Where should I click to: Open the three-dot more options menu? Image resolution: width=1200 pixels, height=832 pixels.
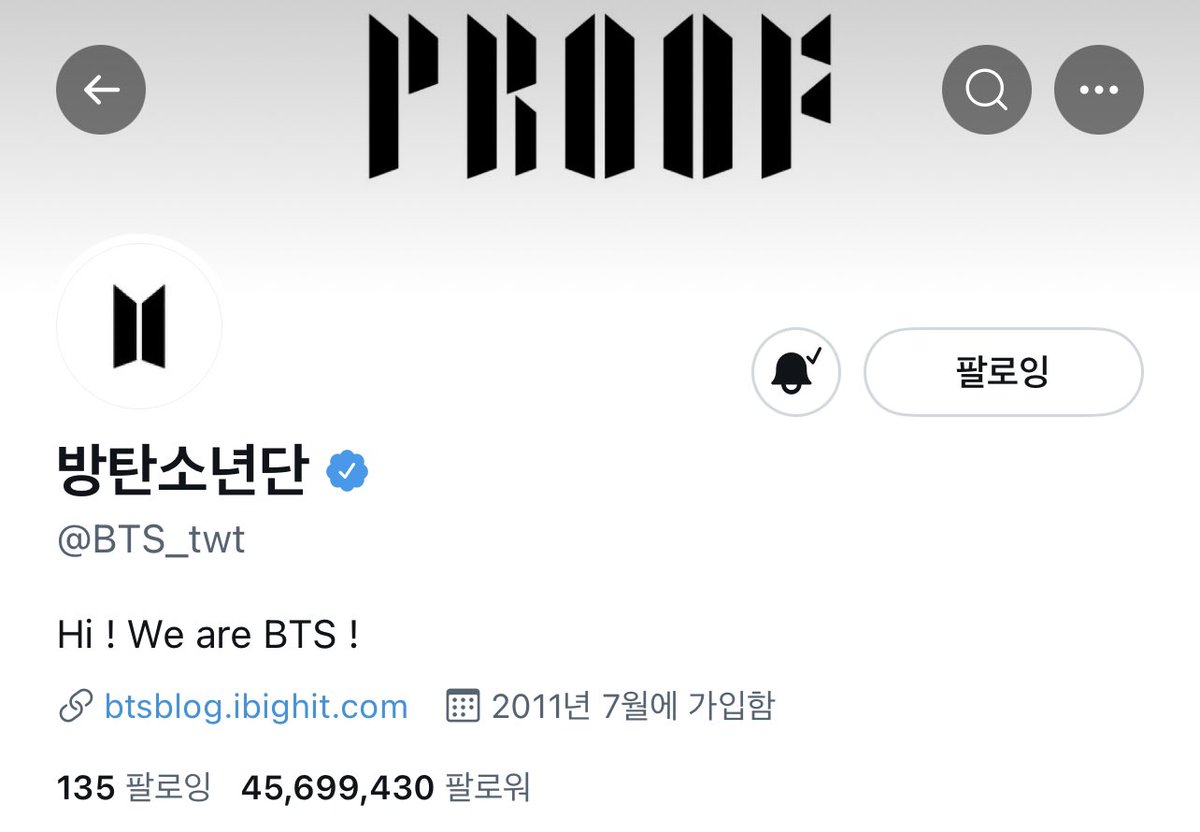1099,90
